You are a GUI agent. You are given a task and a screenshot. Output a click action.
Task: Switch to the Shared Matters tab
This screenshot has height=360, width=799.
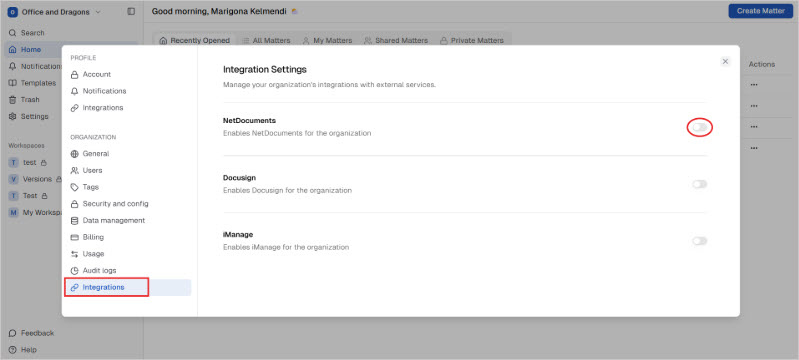coord(396,40)
